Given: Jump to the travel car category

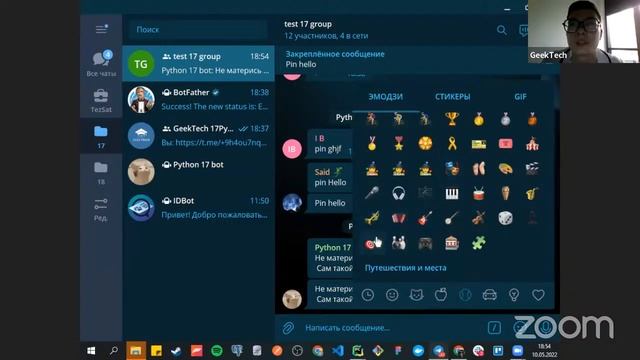Looking at the screenshot, I should click(489, 295).
